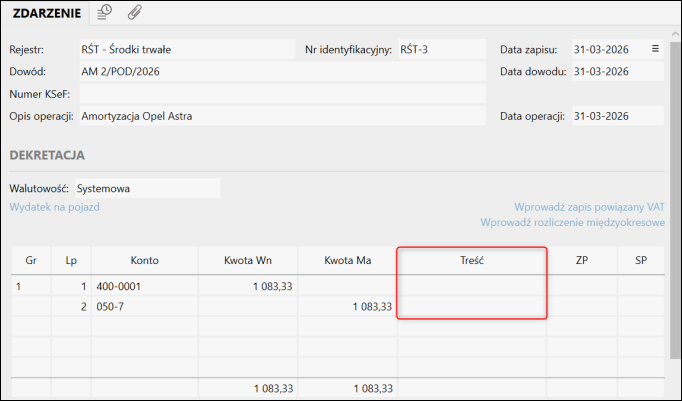Viewport: 682px width, 401px height.
Task: Open the attachments paperclip tab
Action: click(134, 13)
